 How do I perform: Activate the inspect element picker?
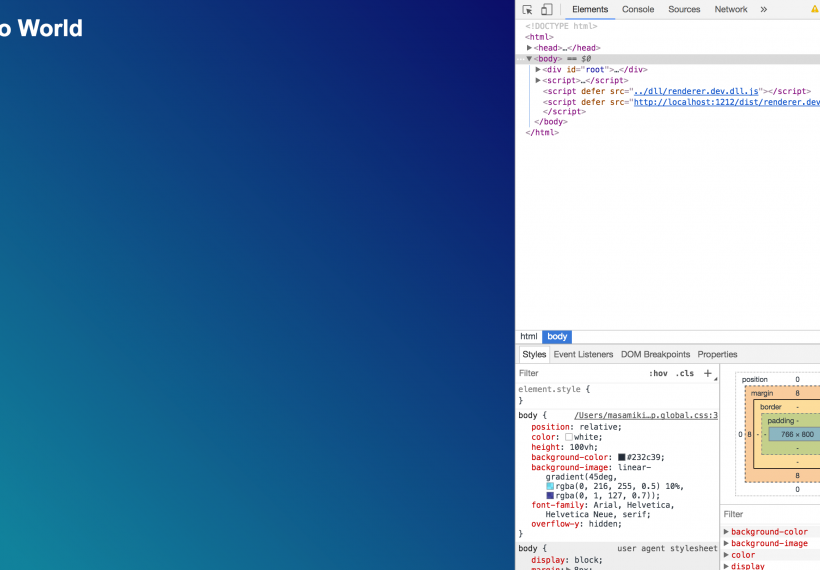tap(528, 10)
